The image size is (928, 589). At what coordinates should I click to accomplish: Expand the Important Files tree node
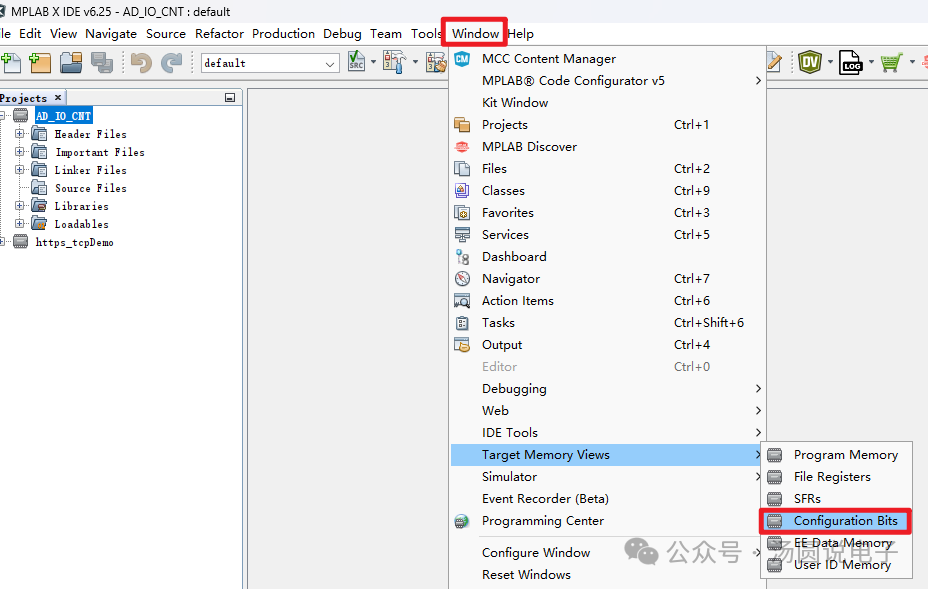pos(20,152)
